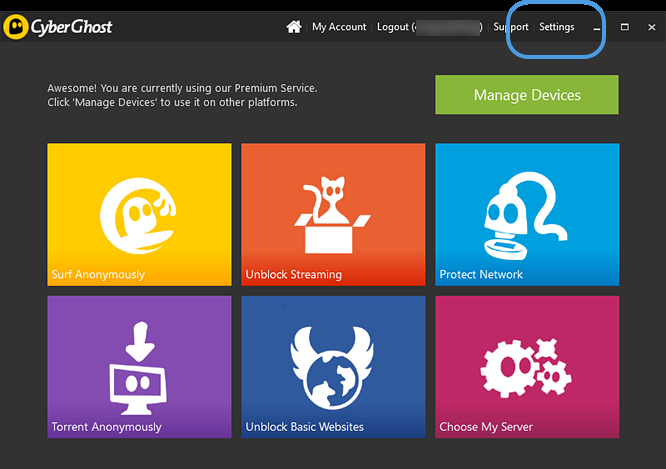Minimize the CyberGhost window
Screen dimensions: 666x469
(597, 28)
